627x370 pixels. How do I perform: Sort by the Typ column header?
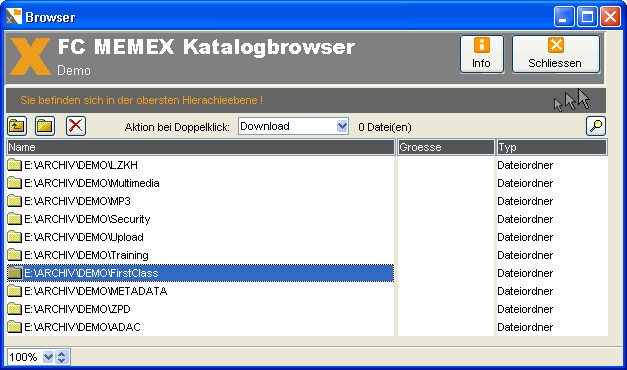click(552, 147)
